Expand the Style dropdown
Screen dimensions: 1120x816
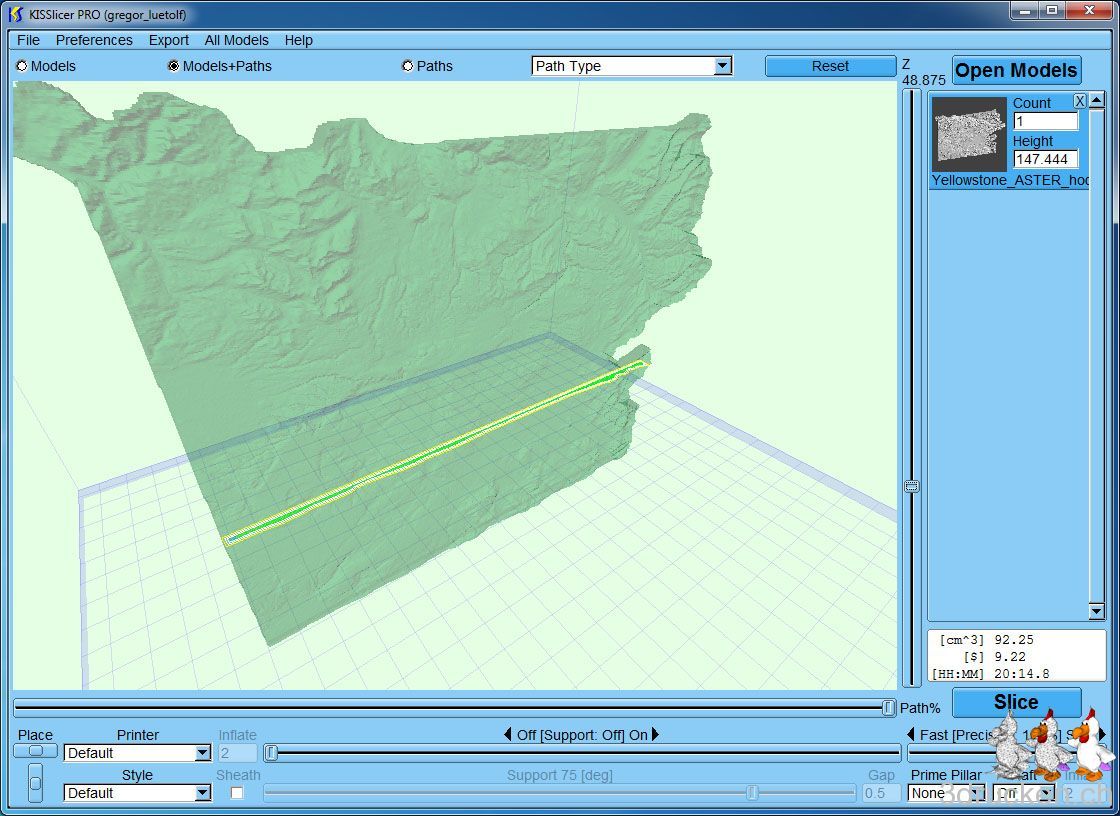point(202,793)
